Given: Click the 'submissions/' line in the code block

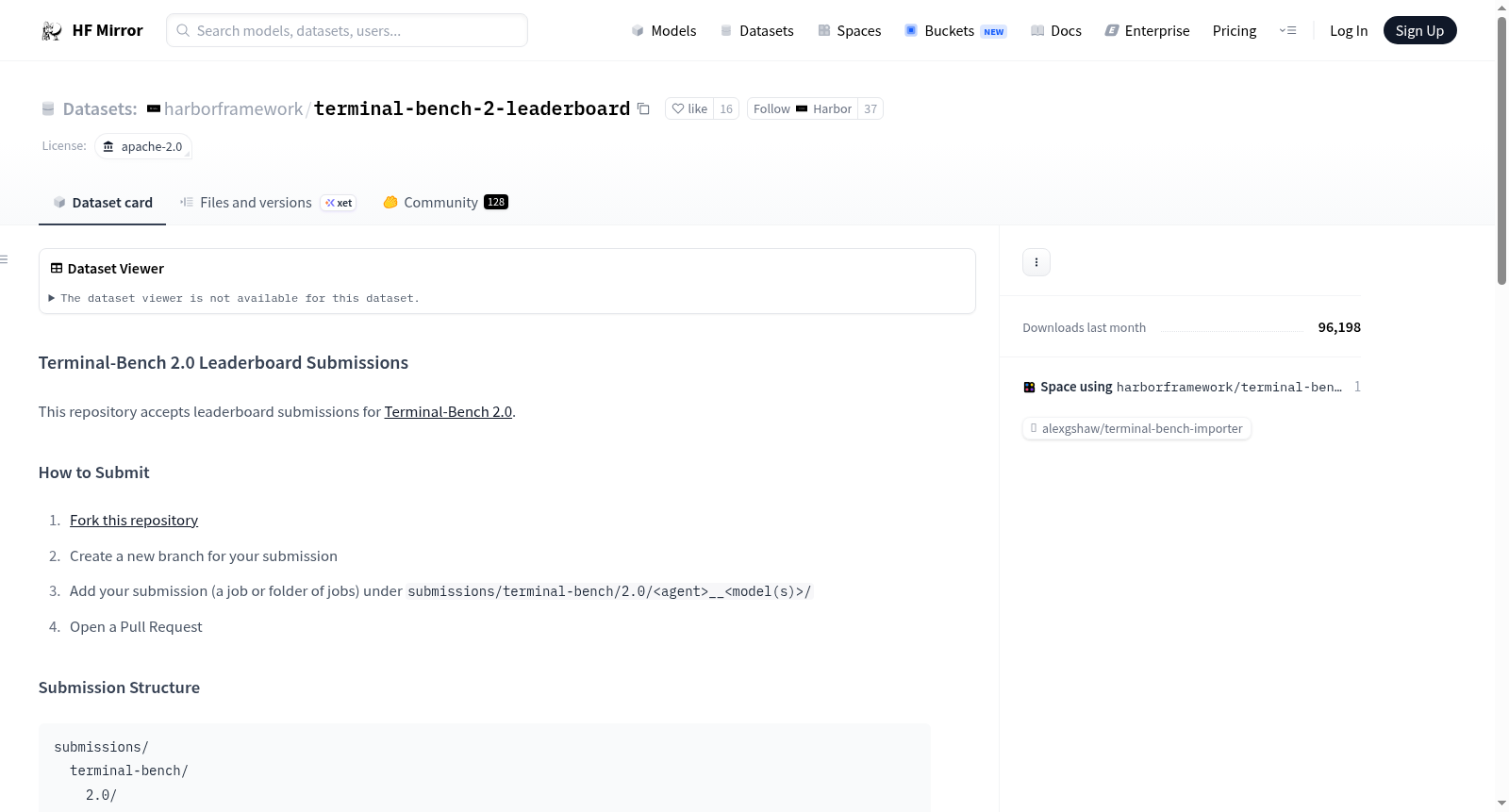Looking at the screenshot, I should [101, 747].
